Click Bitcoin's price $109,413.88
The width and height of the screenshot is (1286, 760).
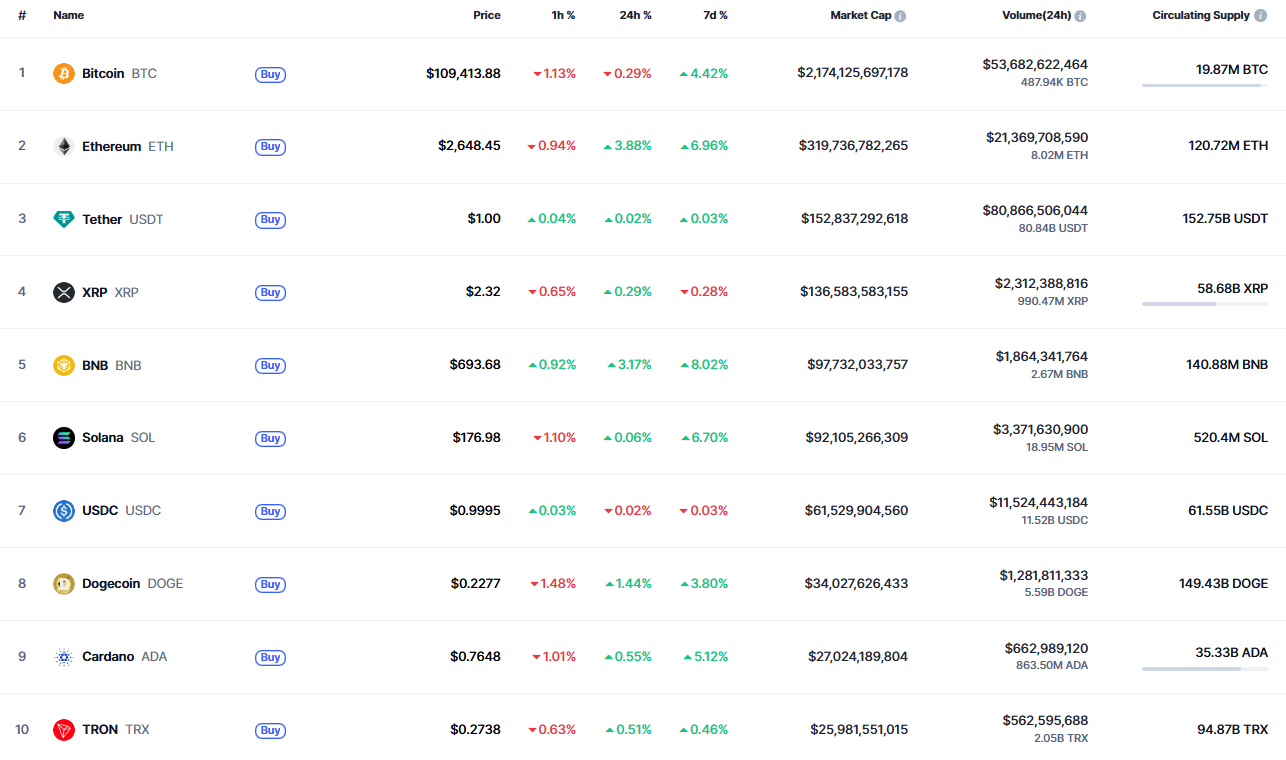[463, 74]
